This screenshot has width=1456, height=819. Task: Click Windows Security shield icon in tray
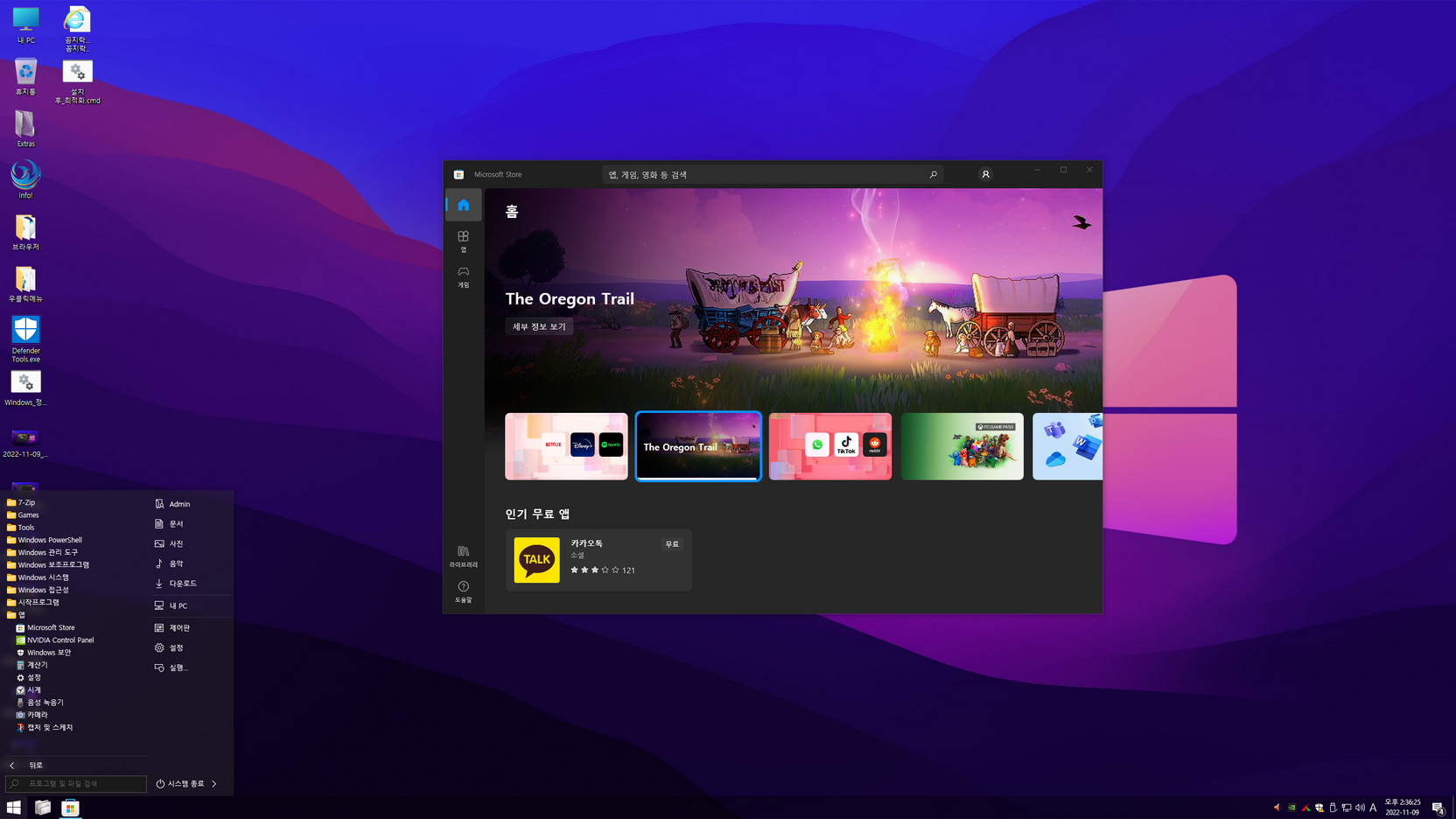click(x=1319, y=808)
